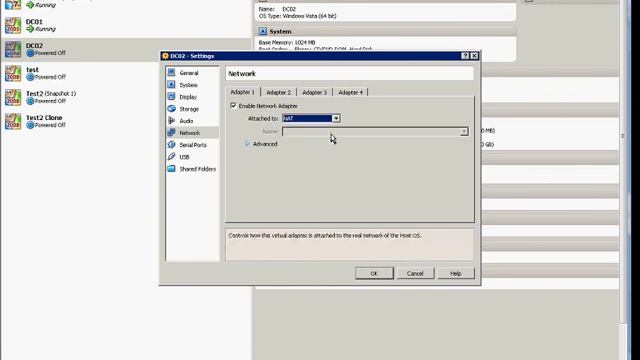640x360 pixels.
Task: Select the Test2 (Snapshot 1) machine icon
Action: tap(13, 98)
